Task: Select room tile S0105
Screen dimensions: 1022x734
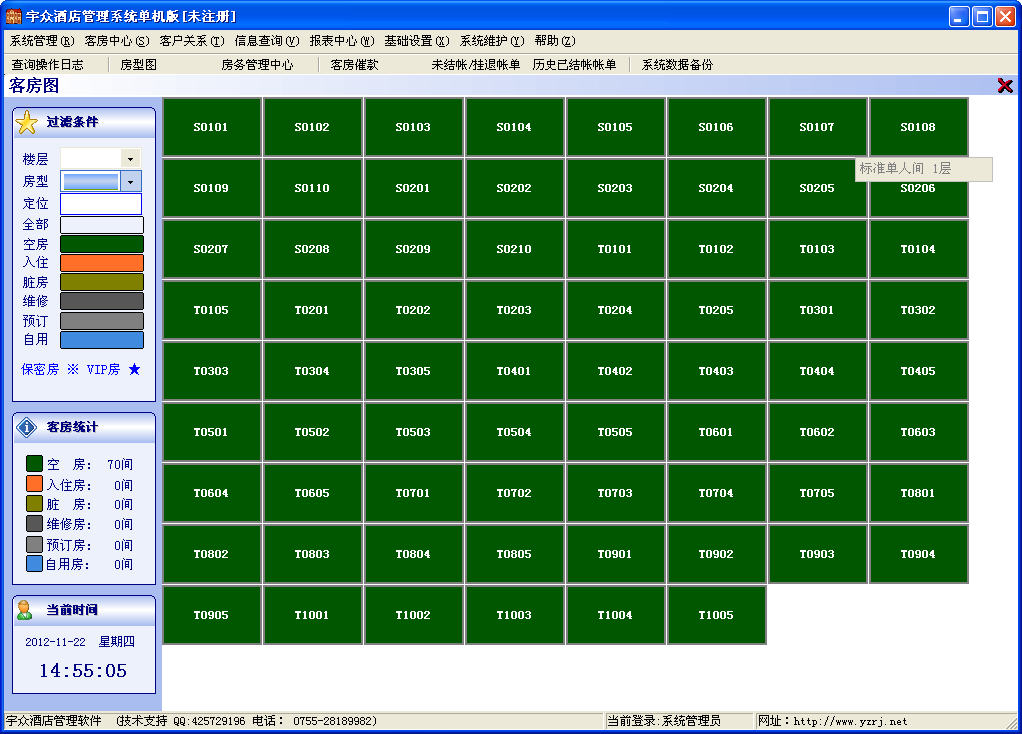Action: (x=615, y=128)
